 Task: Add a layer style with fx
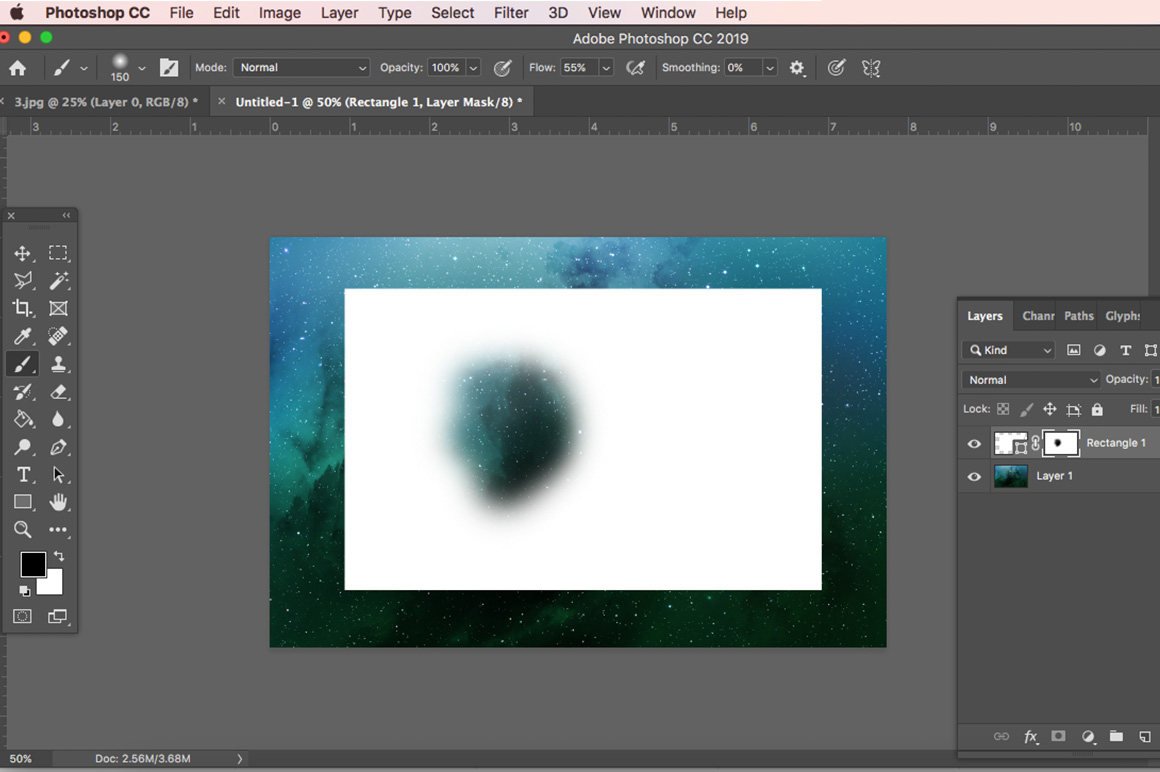tap(1031, 737)
